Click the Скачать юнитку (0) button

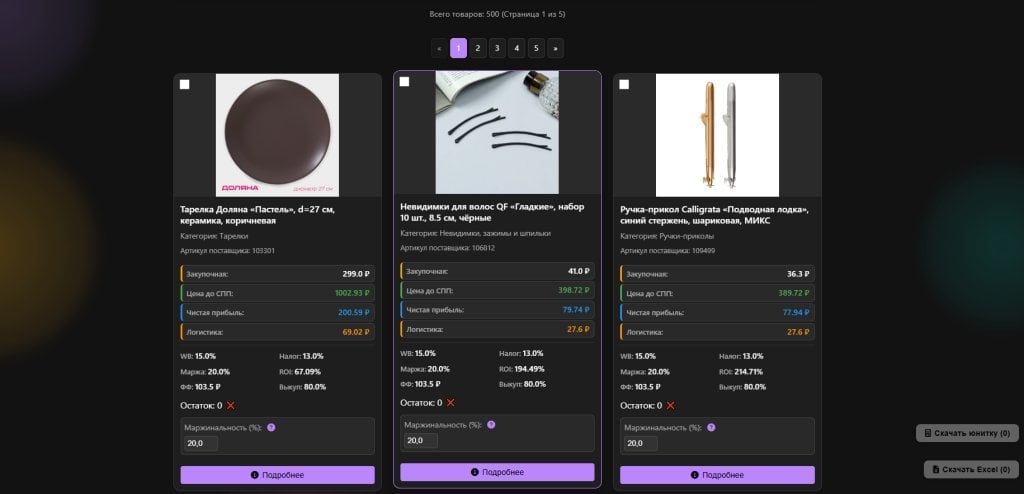pyautogui.click(x=967, y=433)
